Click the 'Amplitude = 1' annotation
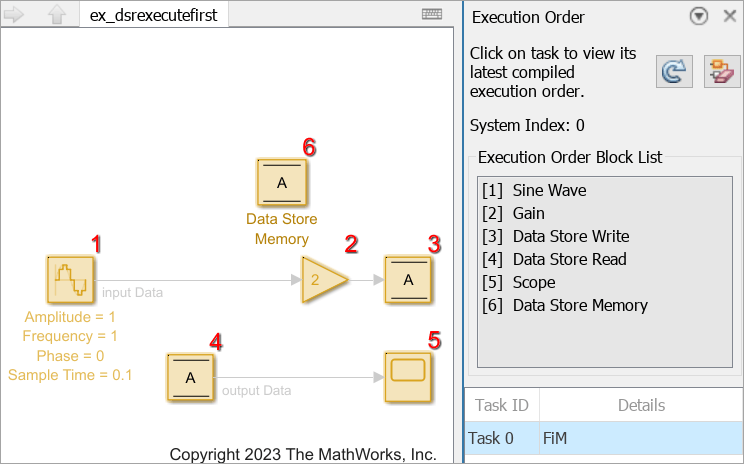Screen dimensions: 744x464 70,316
